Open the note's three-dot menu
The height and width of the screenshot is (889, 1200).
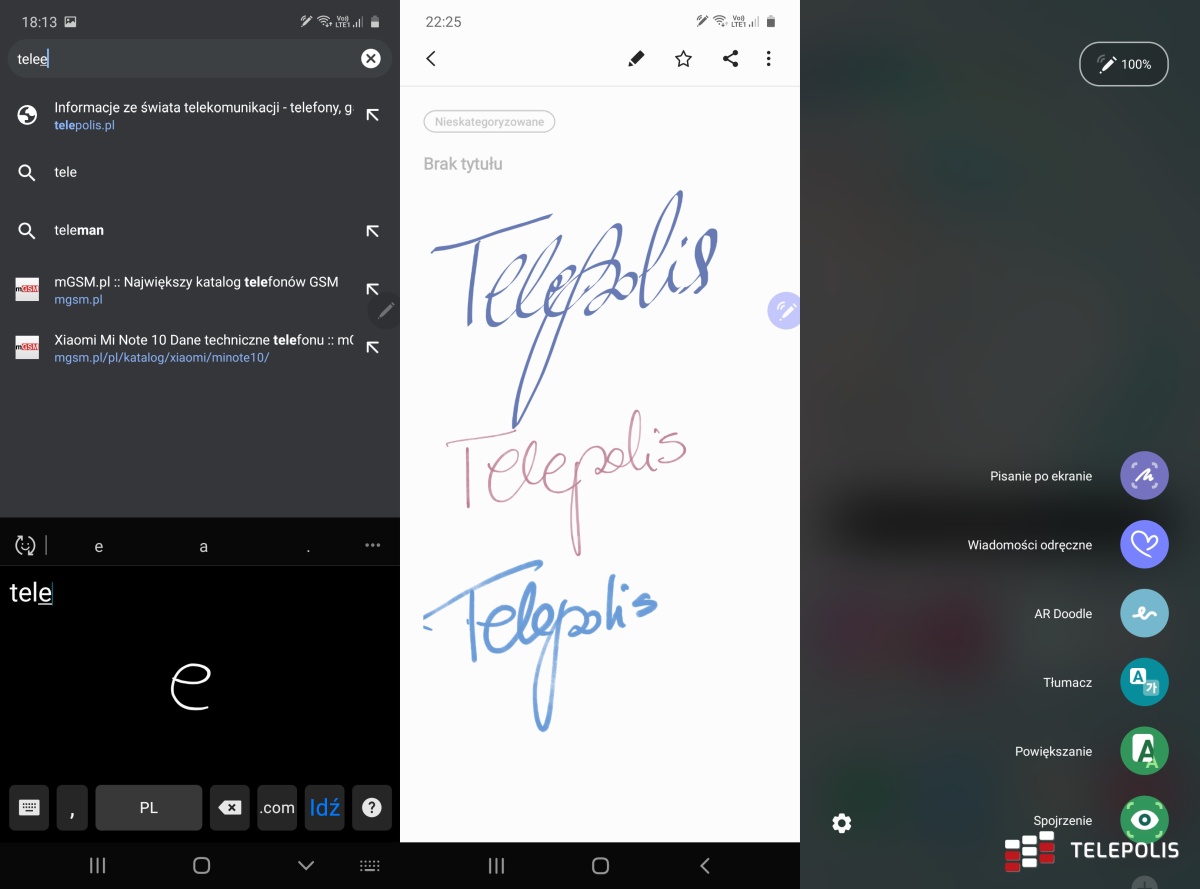tap(768, 59)
